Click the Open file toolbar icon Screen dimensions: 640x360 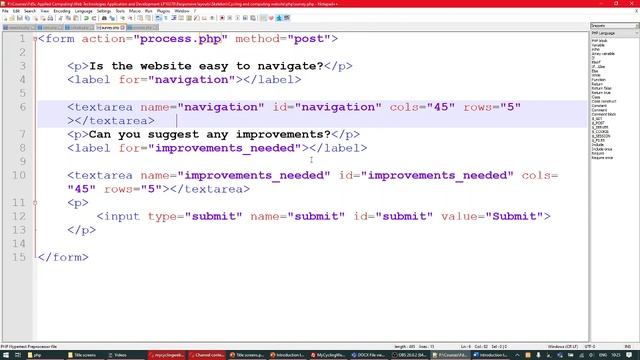pos(12,18)
